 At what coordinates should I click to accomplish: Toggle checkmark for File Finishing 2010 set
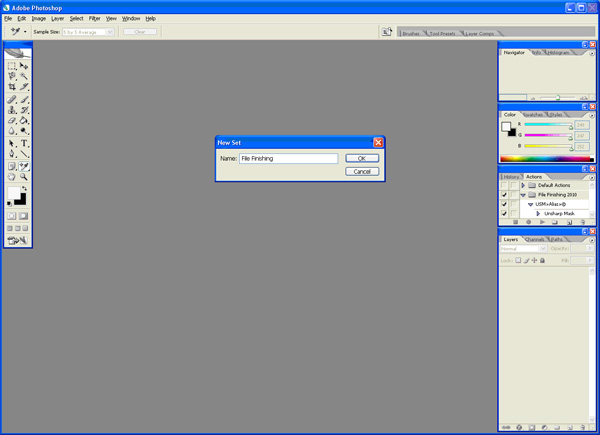pos(504,195)
